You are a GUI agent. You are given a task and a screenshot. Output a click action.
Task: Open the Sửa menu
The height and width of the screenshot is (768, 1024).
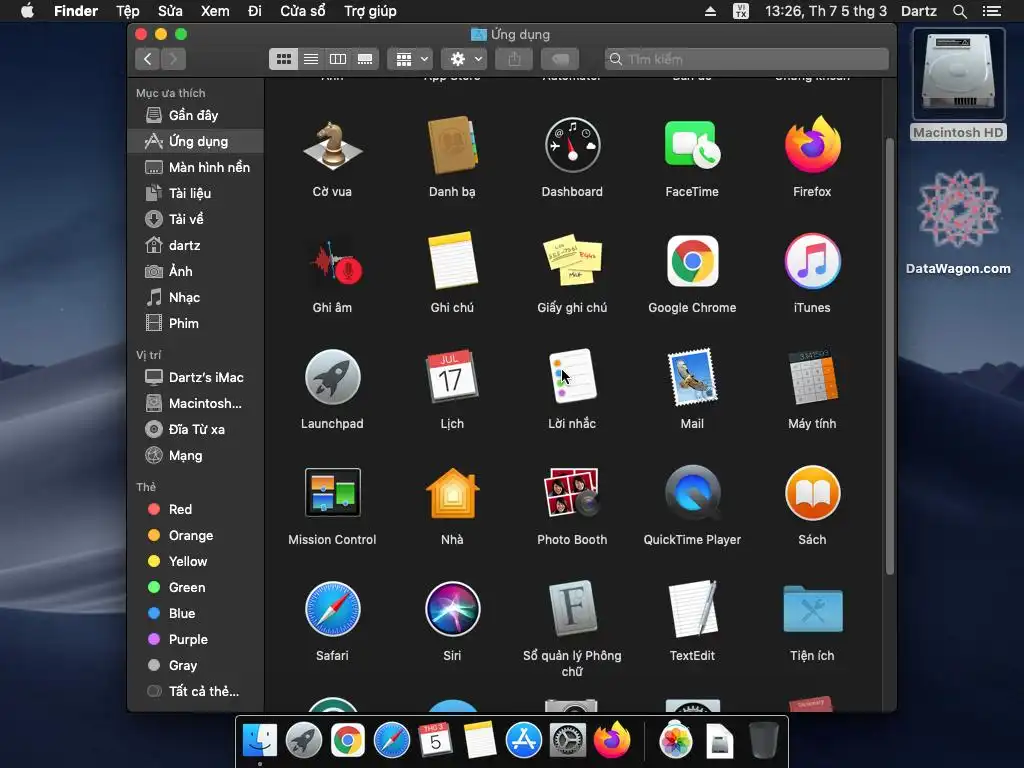pyautogui.click(x=170, y=11)
